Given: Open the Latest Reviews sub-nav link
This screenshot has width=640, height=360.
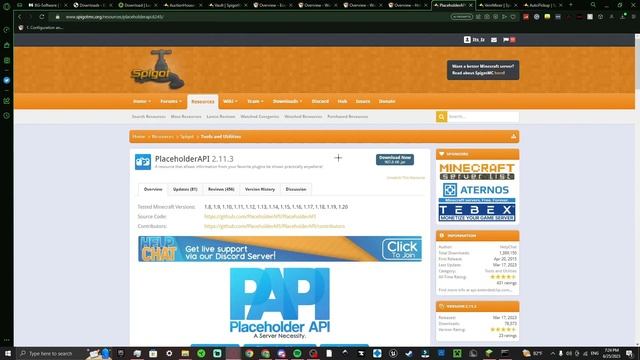Looking at the screenshot, I should coord(221,117).
